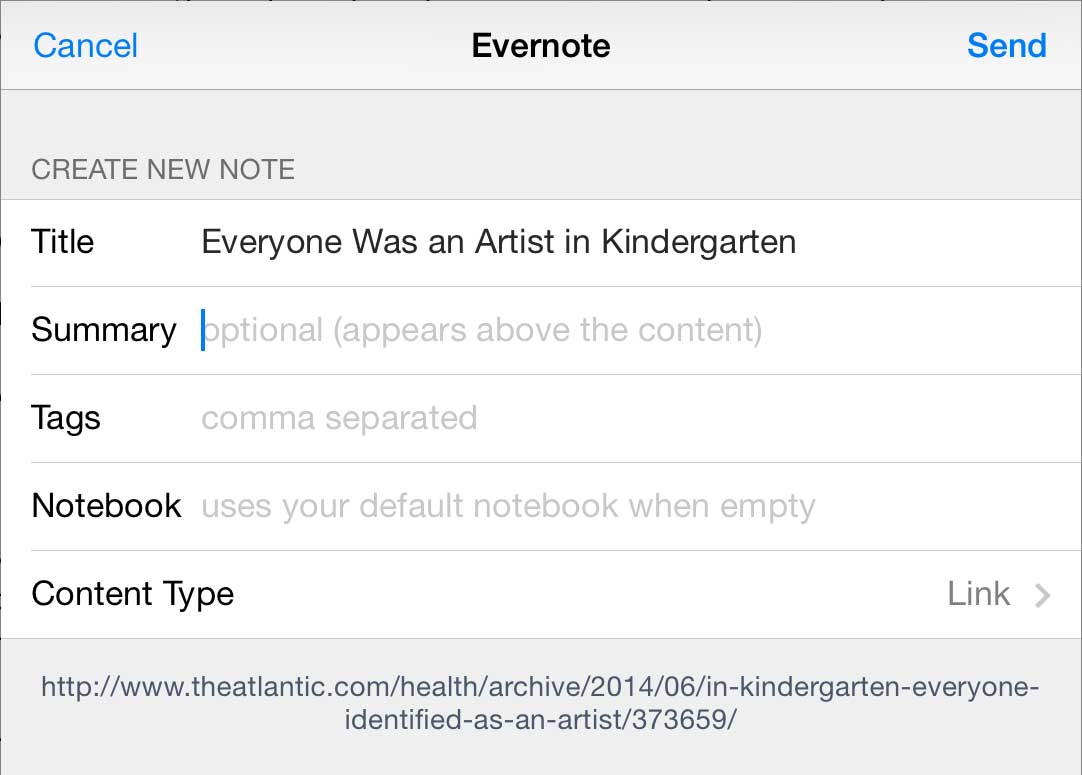Tap the Content Type label

(132, 594)
